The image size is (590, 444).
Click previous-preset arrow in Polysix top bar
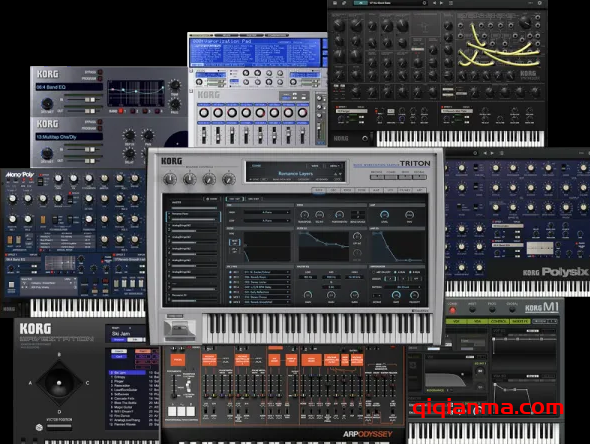coord(485,153)
